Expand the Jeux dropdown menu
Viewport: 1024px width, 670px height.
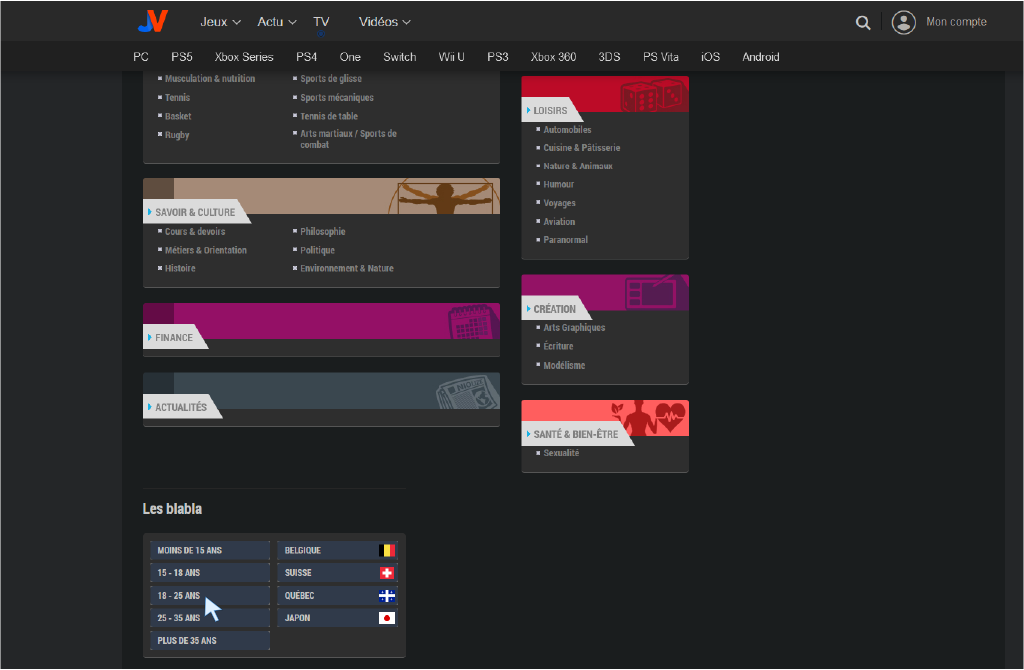point(220,22)
